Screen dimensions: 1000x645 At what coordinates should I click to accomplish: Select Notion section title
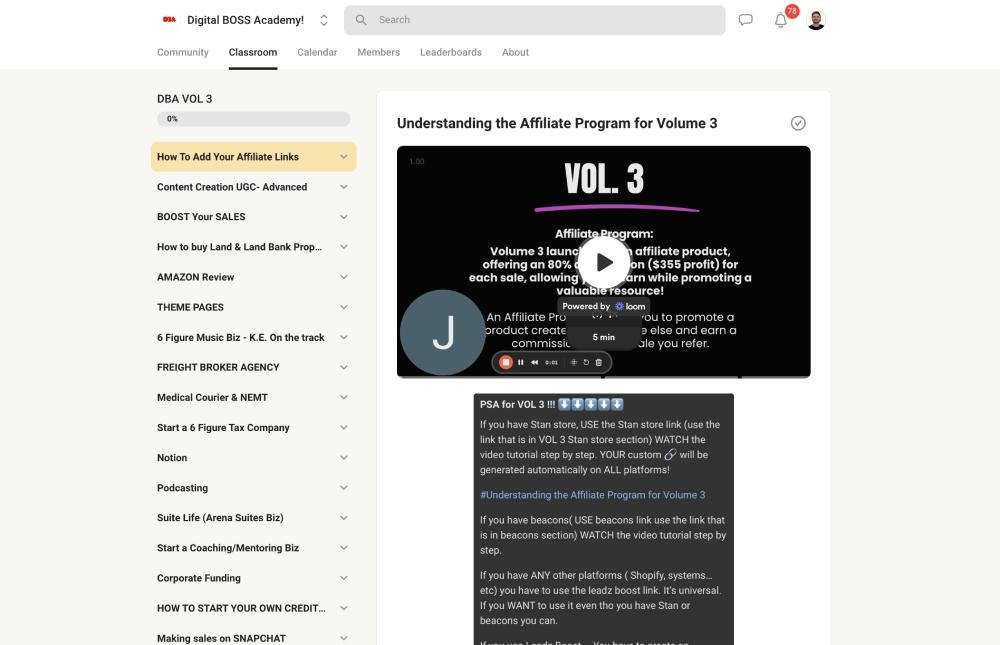click(172, 457)
